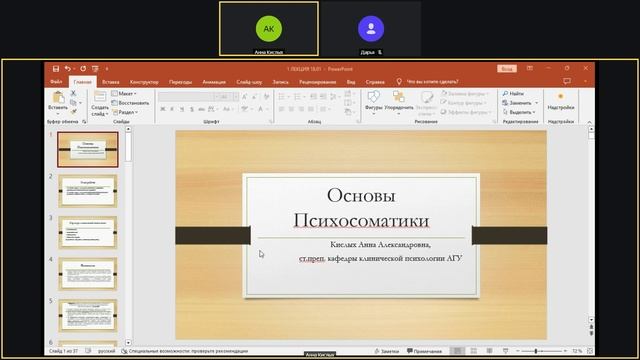
Task: Switch to the Справка tab
Action: [x=375, y=82]
